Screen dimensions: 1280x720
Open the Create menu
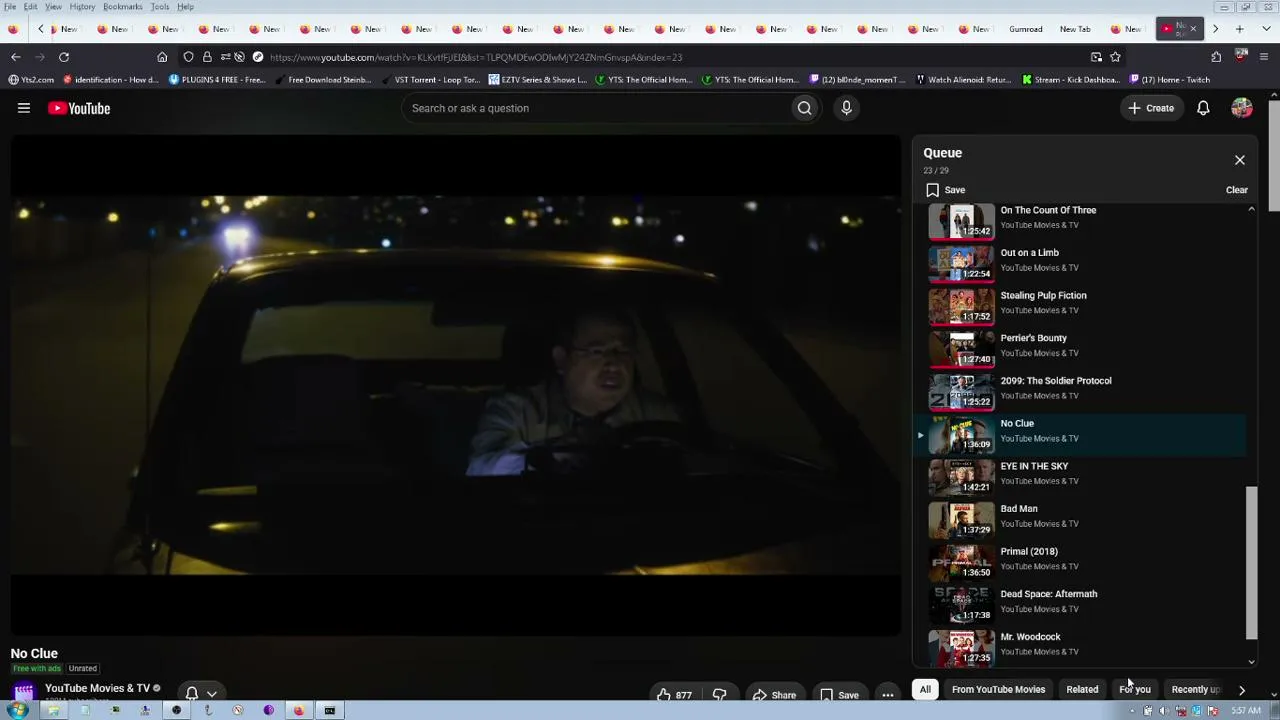tap(1151, 108)
